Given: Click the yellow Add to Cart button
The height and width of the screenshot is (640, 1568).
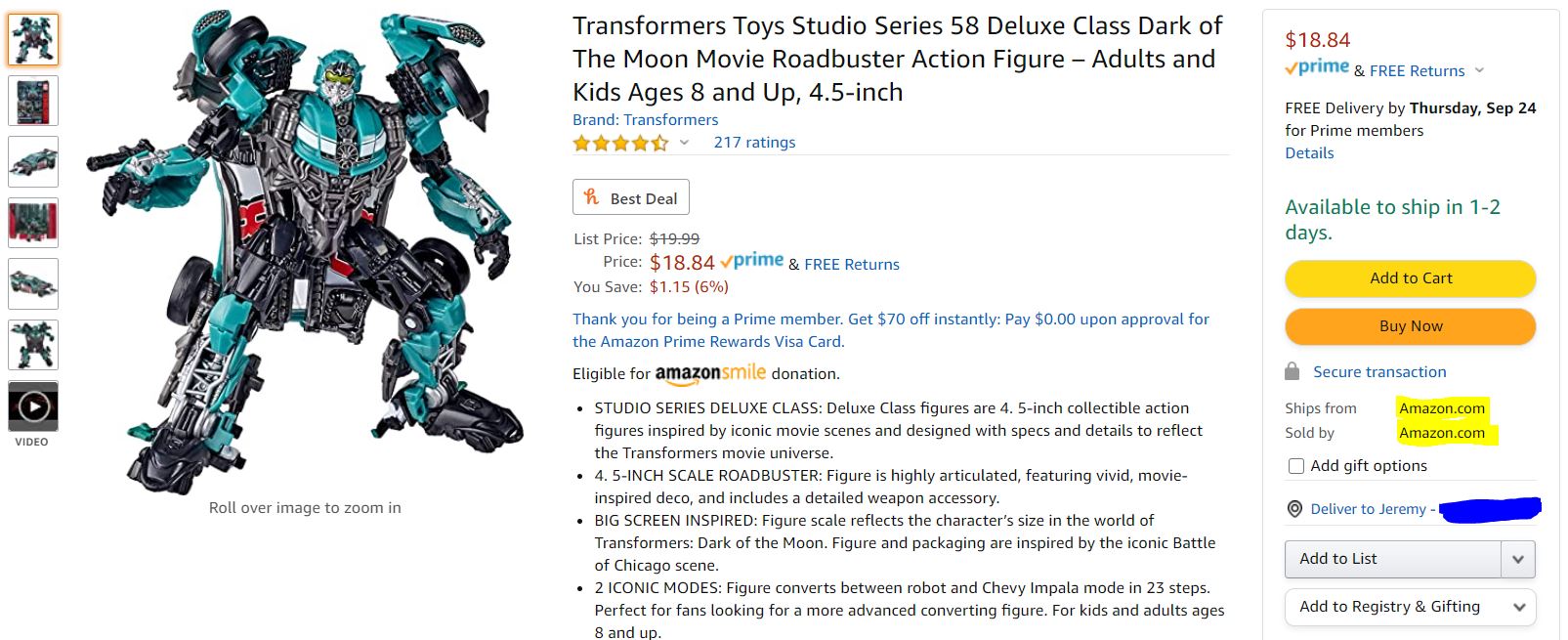Looking at the screenshot, I should pyautogui.click(x=1410, y=278).
